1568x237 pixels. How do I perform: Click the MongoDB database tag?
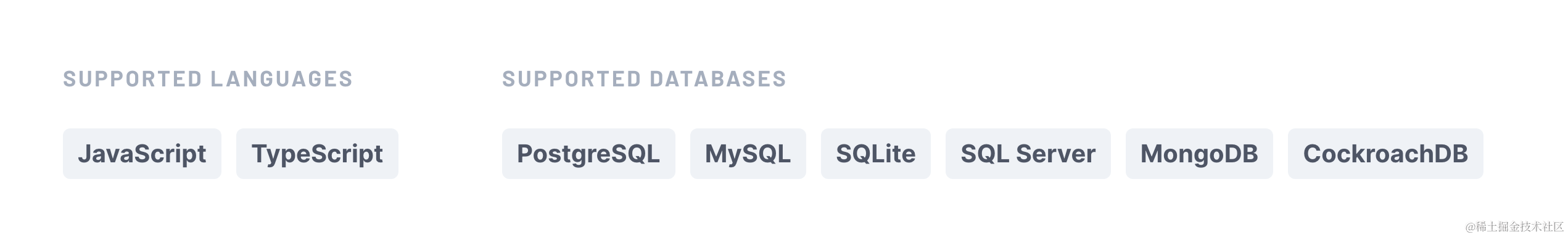point(1199,154)
